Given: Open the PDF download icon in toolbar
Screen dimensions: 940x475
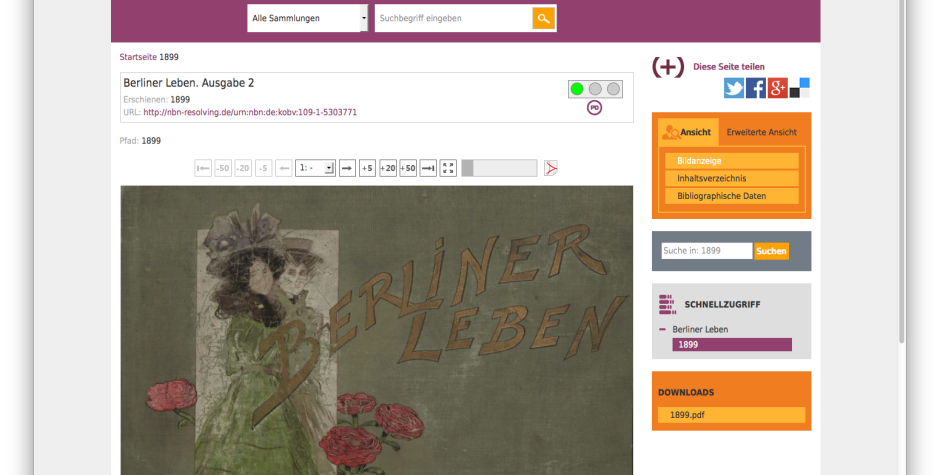Looking at the screenshot, I should tap(550, 169).
